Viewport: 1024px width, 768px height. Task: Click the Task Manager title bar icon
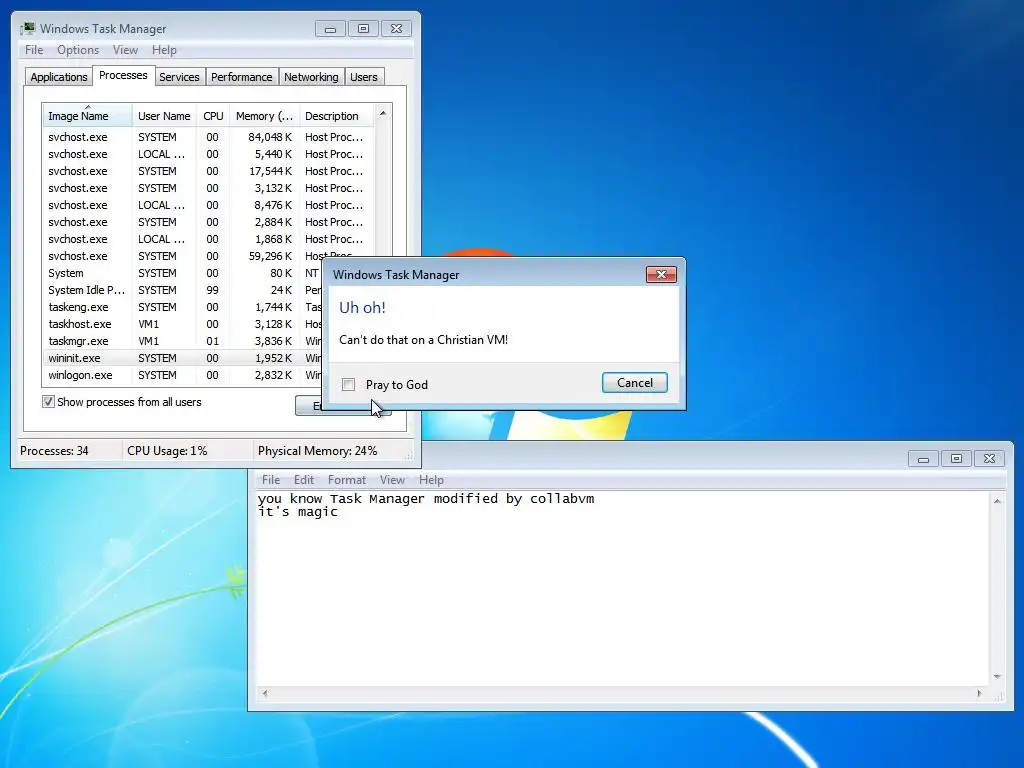(x=27, y=28)
